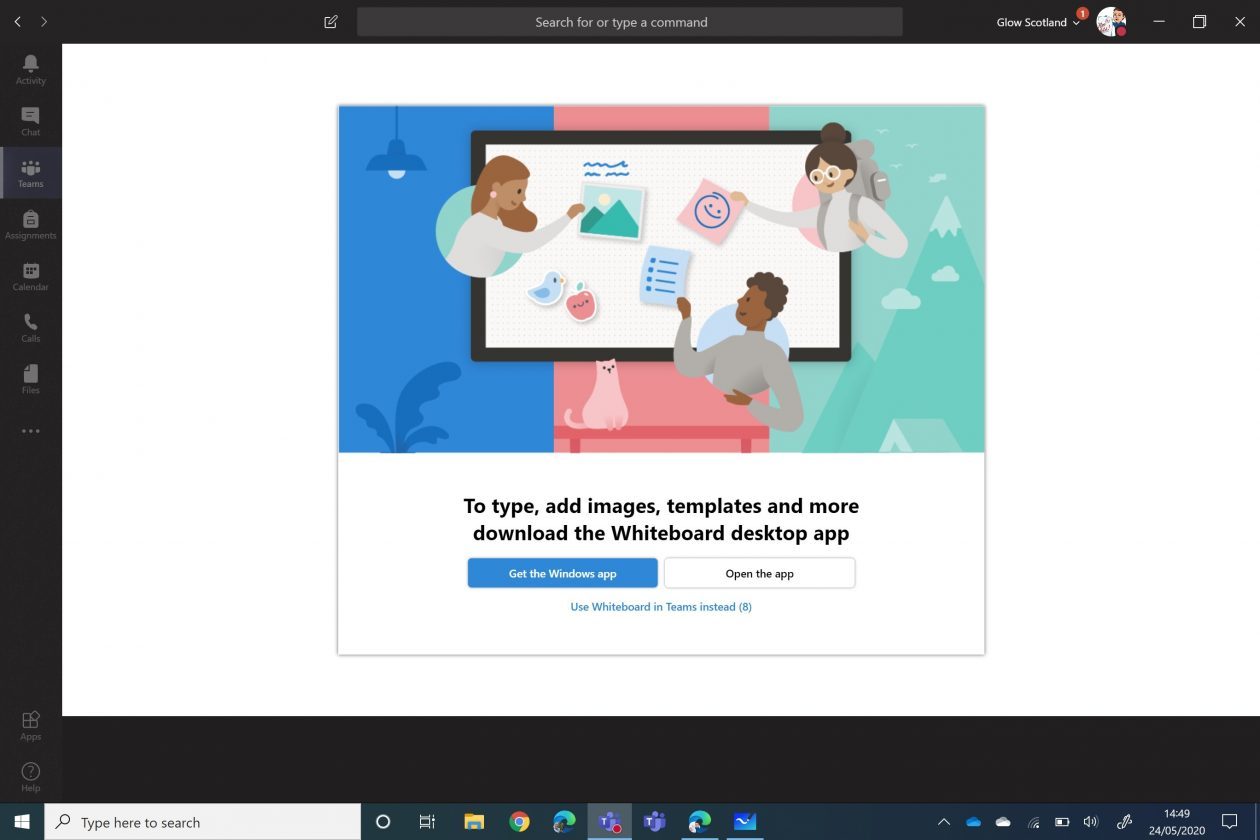
Task: Click the Whiteboard illustration image
Action: pyautogui.click(x=661, y=279)
